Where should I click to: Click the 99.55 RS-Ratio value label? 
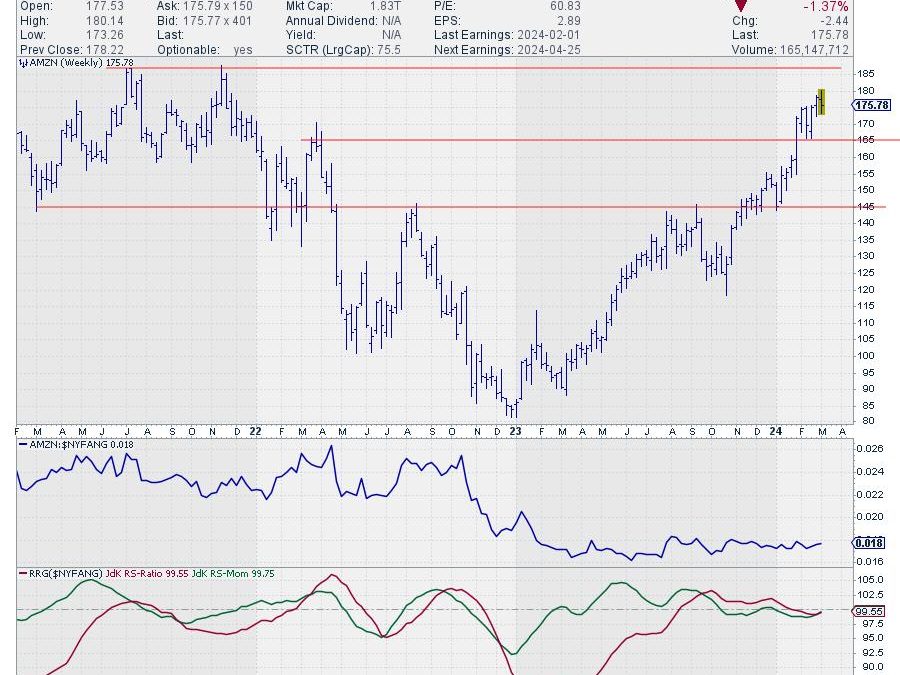click(x=870, y=612)
